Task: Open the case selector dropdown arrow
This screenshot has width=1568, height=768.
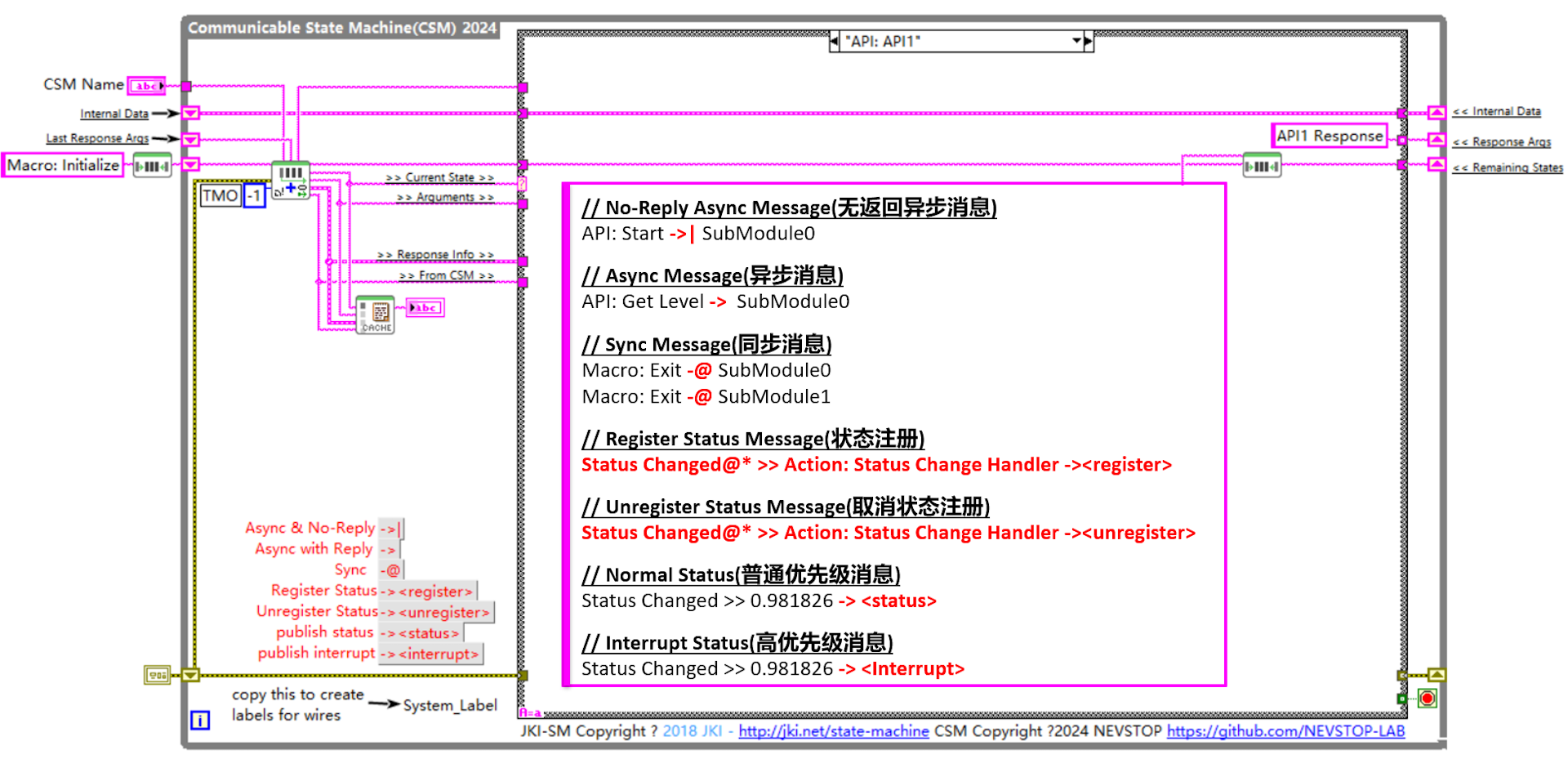Action: (1075, 41)
